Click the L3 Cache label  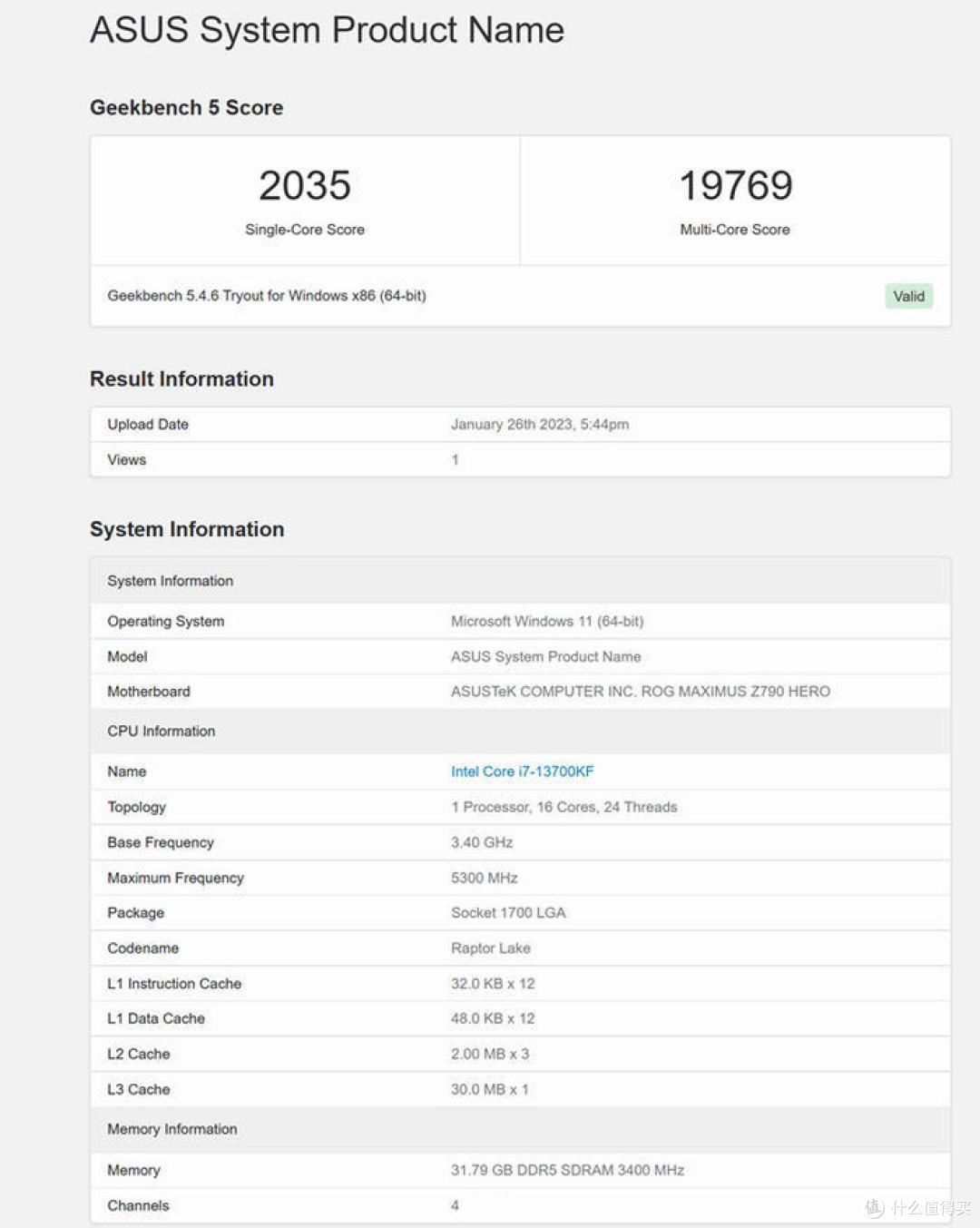139,1089
